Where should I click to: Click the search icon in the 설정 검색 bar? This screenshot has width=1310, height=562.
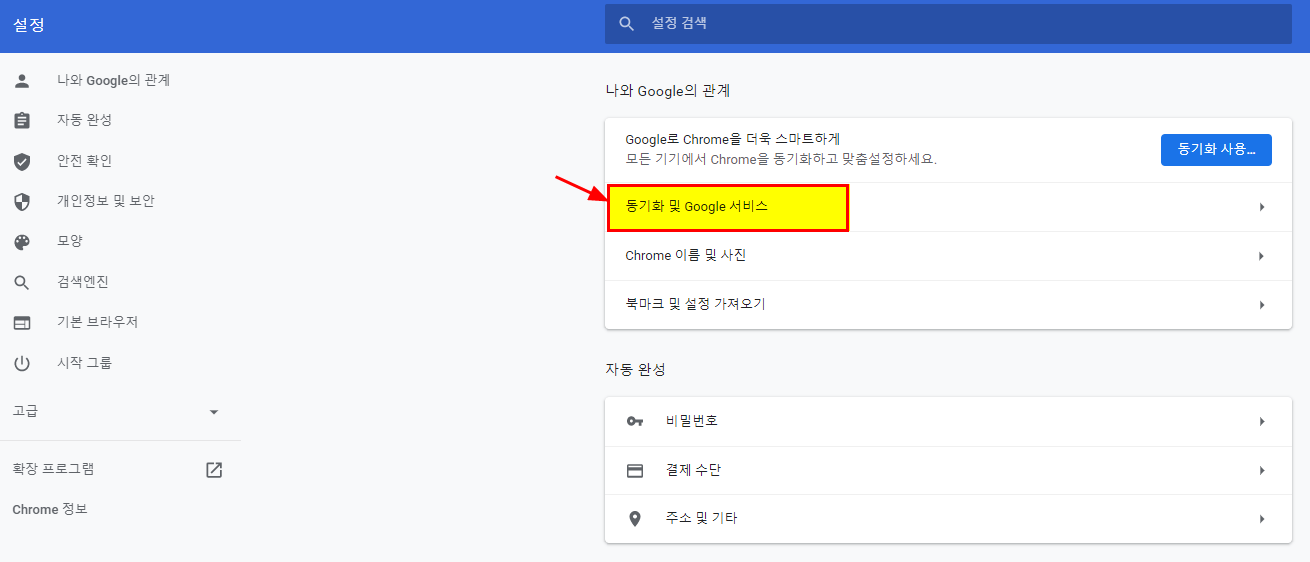[627, 23]
